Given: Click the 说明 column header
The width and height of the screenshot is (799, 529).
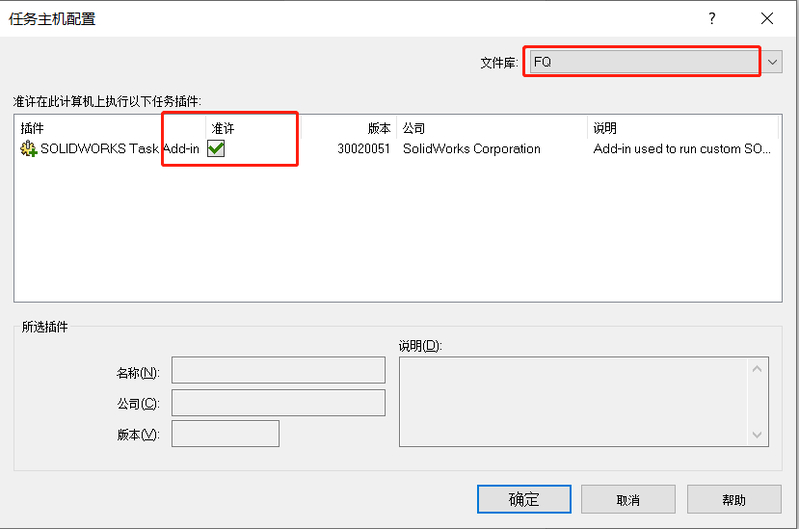Looking at the screenshot, I should 683,128.
